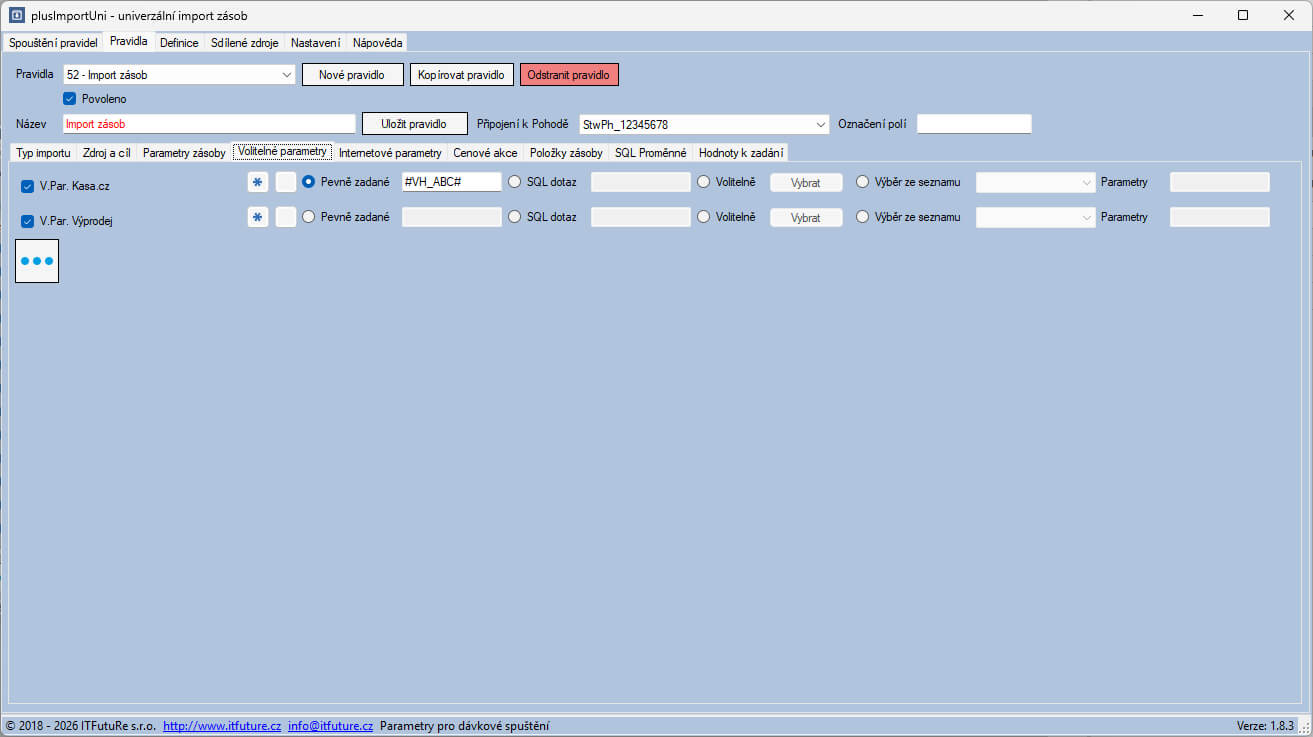Image resolution: width=1313 pixels, height=737 pixels.
Task: Toggle the V.Par. Kasa.cz checkbox
Action: point(28,186)
